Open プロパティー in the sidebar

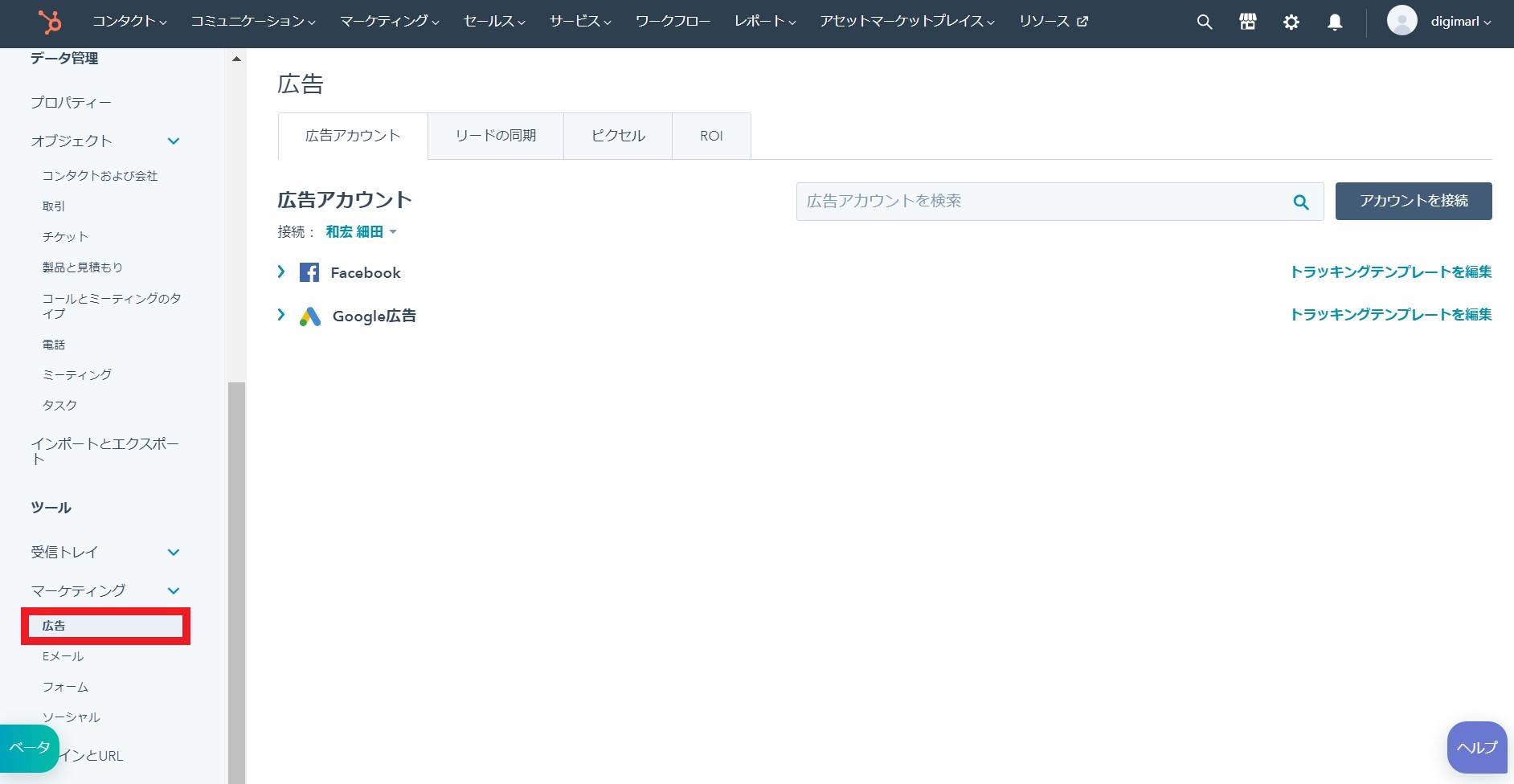(71, 103)
